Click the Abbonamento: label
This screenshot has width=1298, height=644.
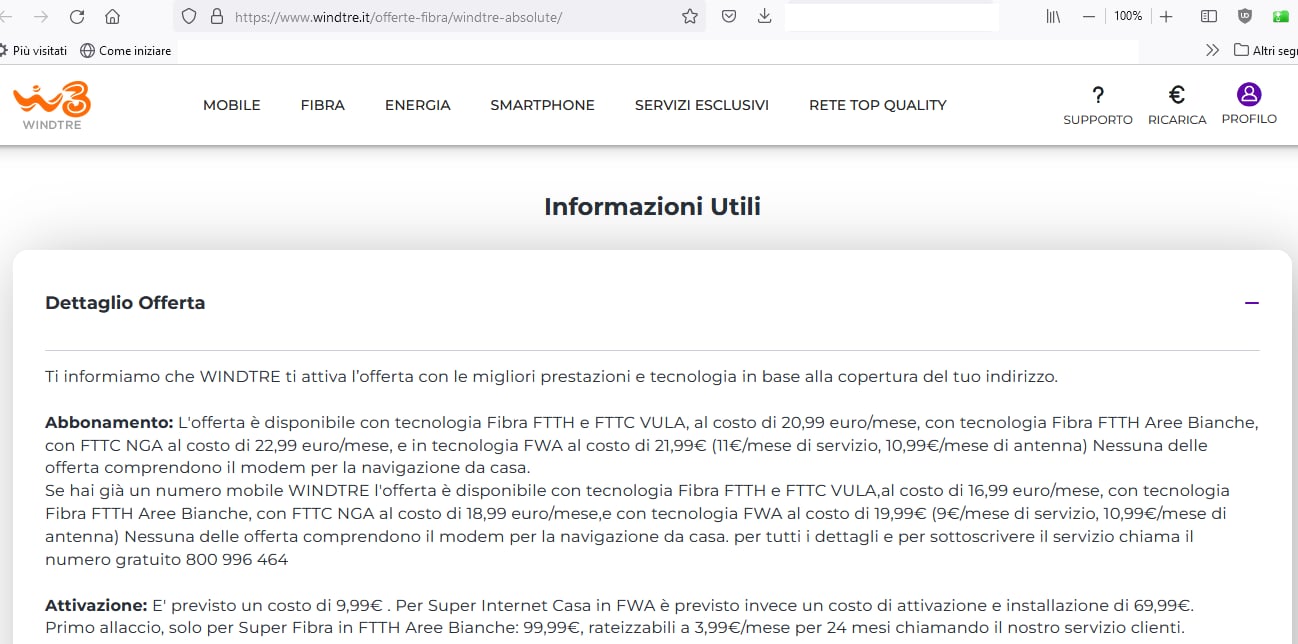click(109, 421)
